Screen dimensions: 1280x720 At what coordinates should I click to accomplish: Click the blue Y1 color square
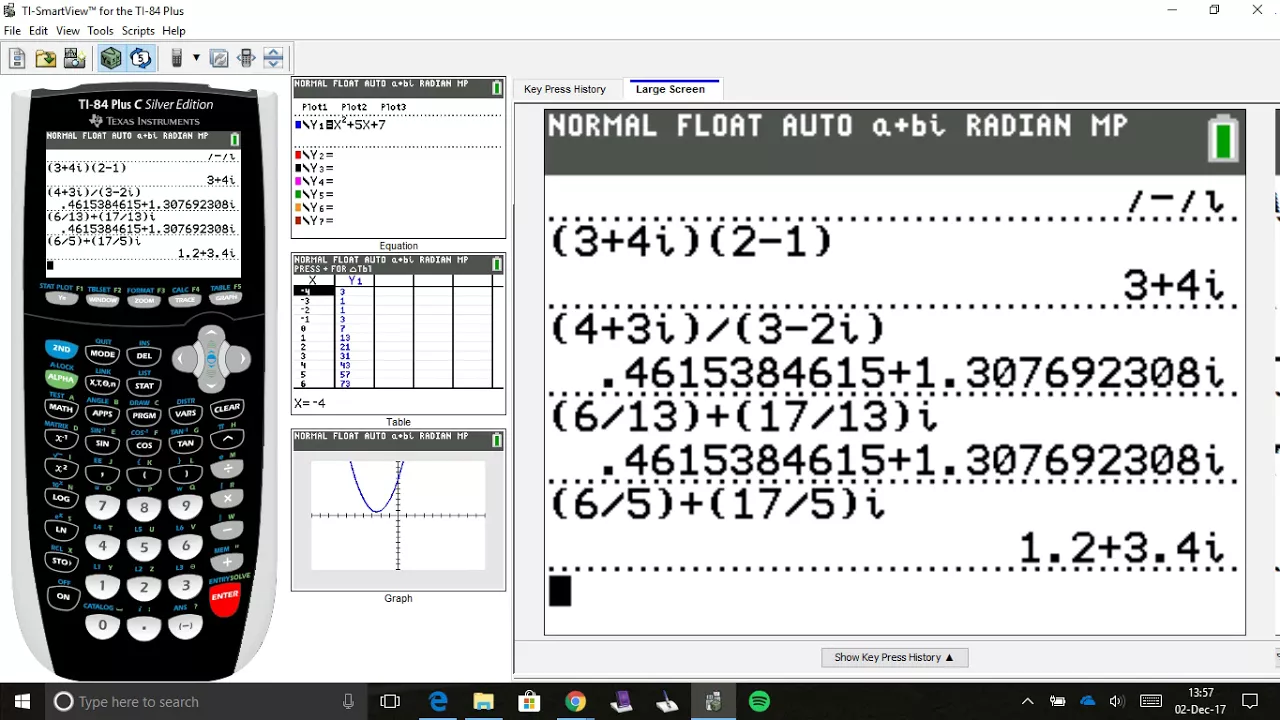coord(298,125)
